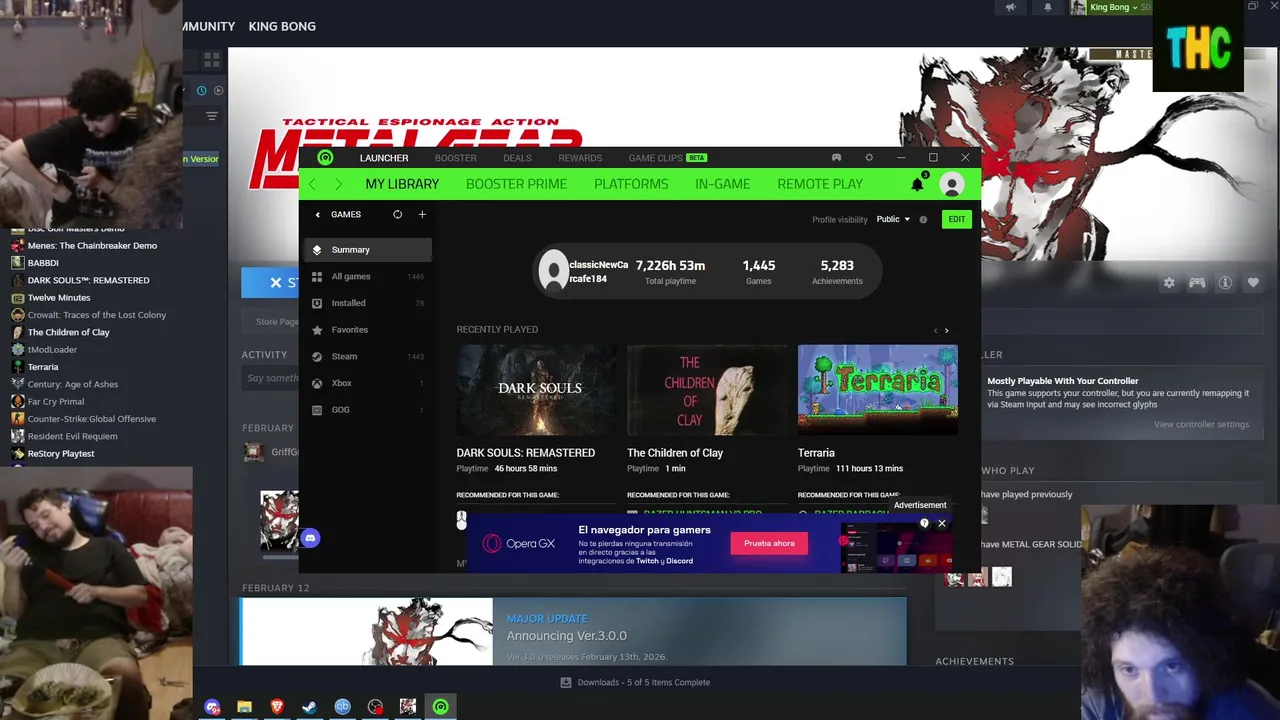
Task: Switch to the GAME CLIPS tab
Action: pos(667,158)
